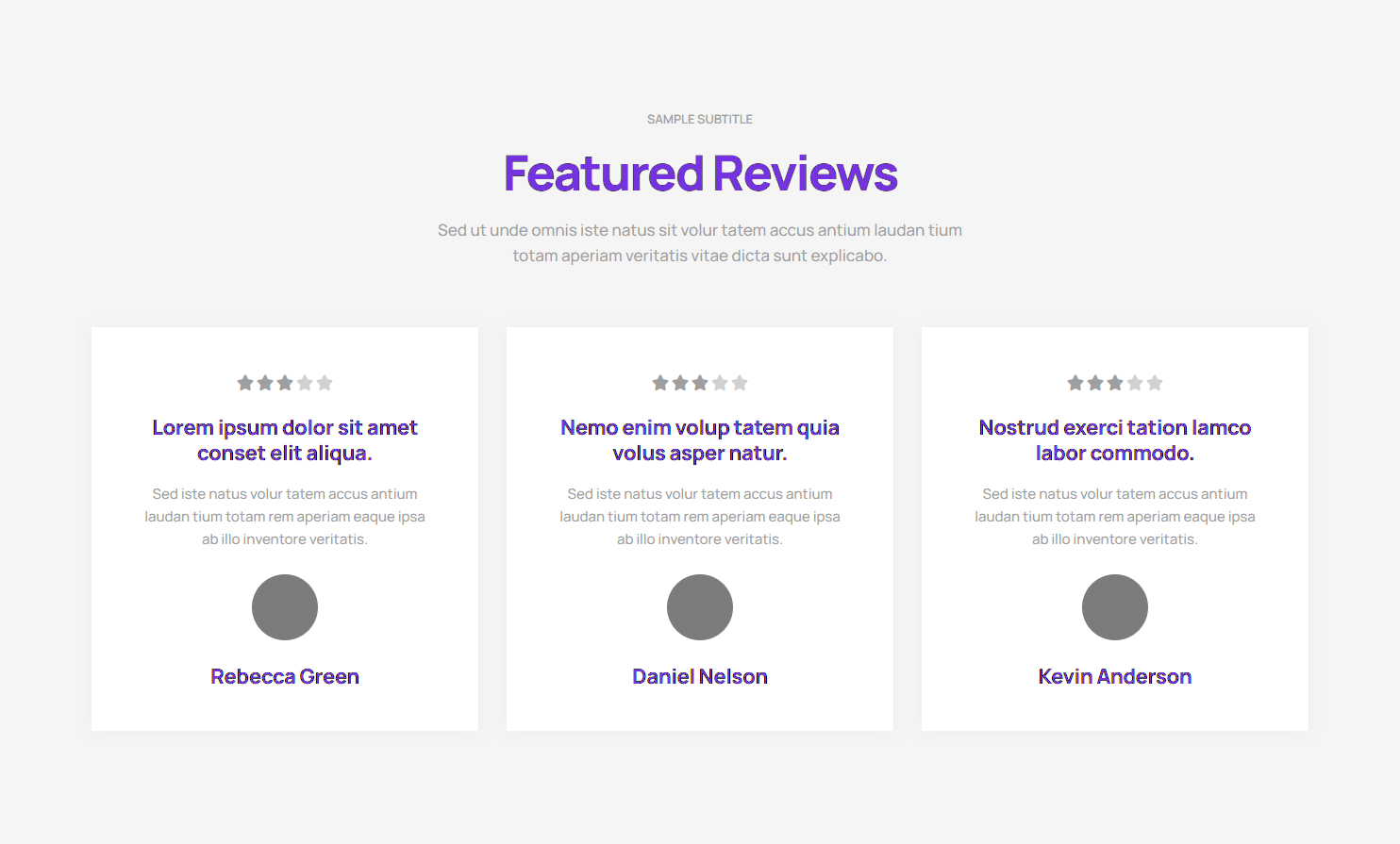The width and height of the screenshot is (1400, 844).
Task: Click the first star in Kevin Anderson's review
Action: coord(1075,383)
